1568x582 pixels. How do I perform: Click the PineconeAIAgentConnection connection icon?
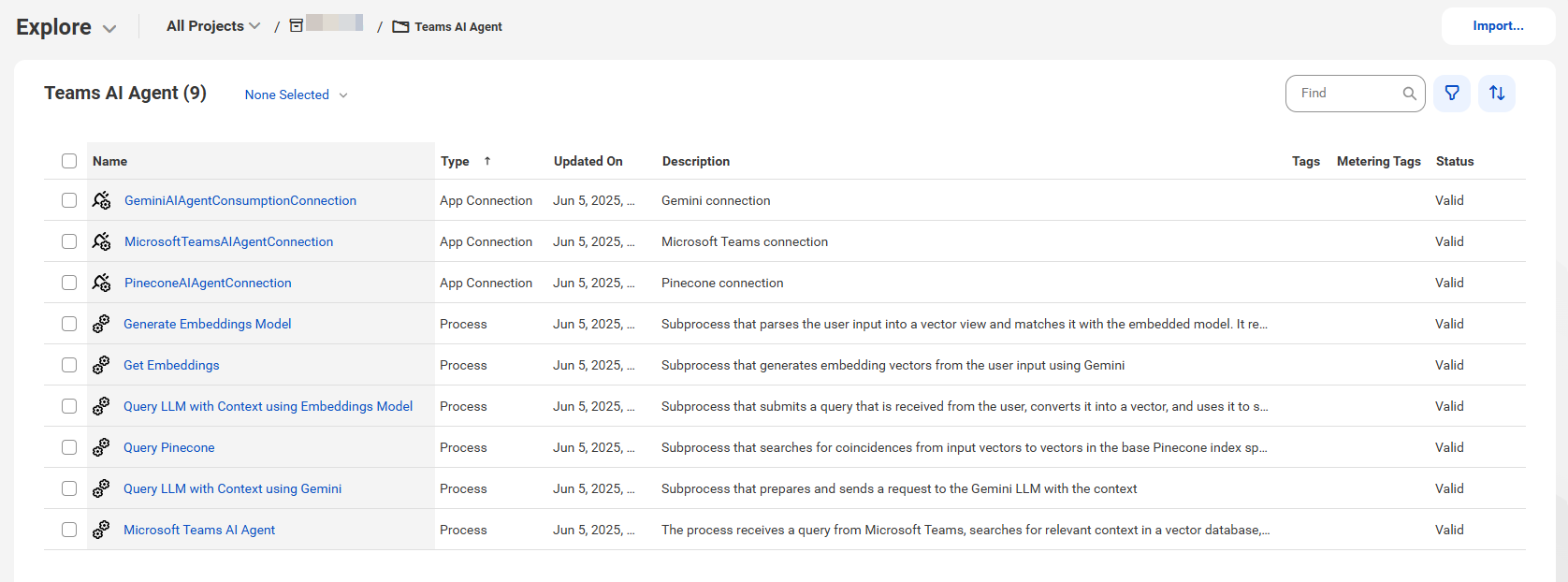101,283
